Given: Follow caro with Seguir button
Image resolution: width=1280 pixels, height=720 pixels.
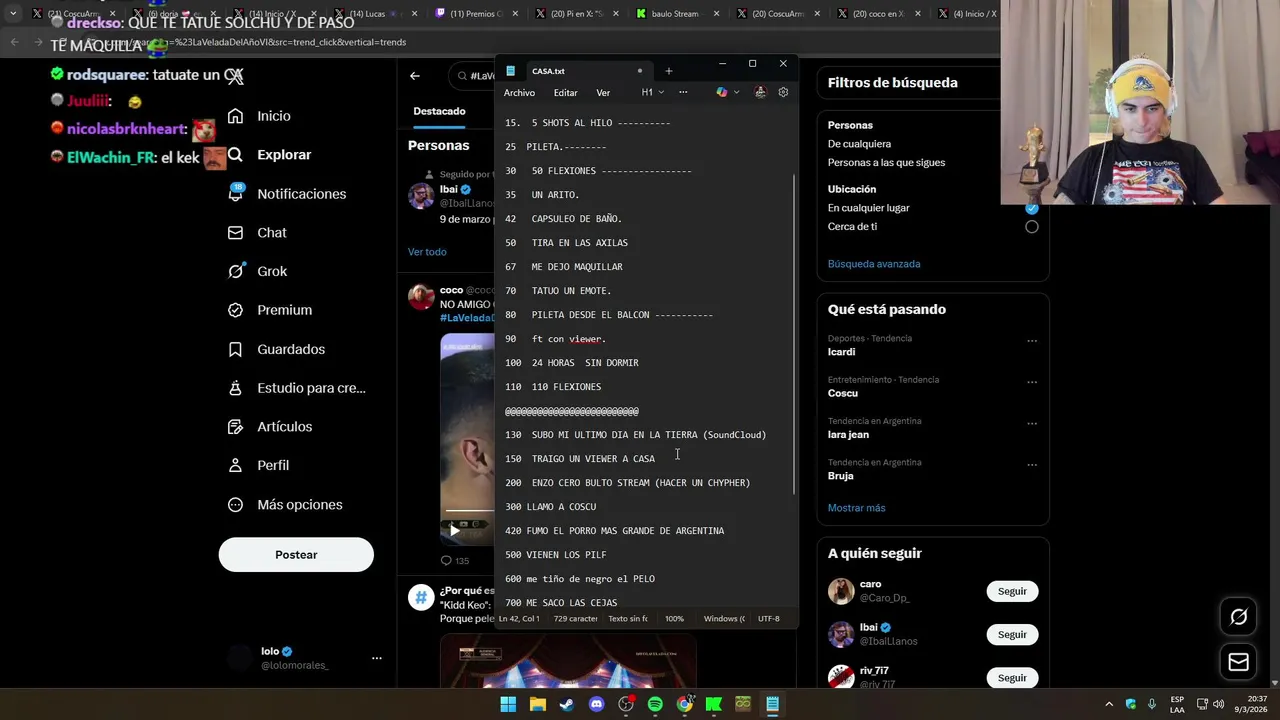Looking at the screenshot, I should point(1012,591).
